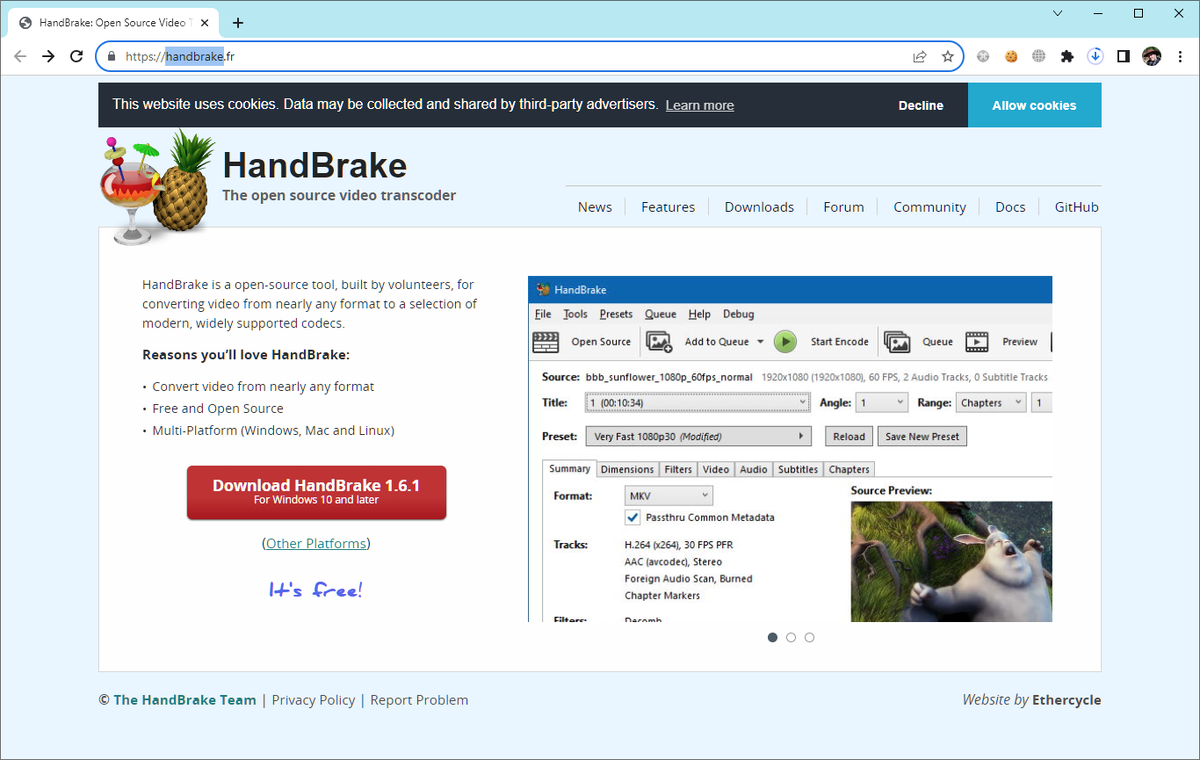Open the Presets menu in screenshot
Screen dimensions: 1200x760
(616, 314)
